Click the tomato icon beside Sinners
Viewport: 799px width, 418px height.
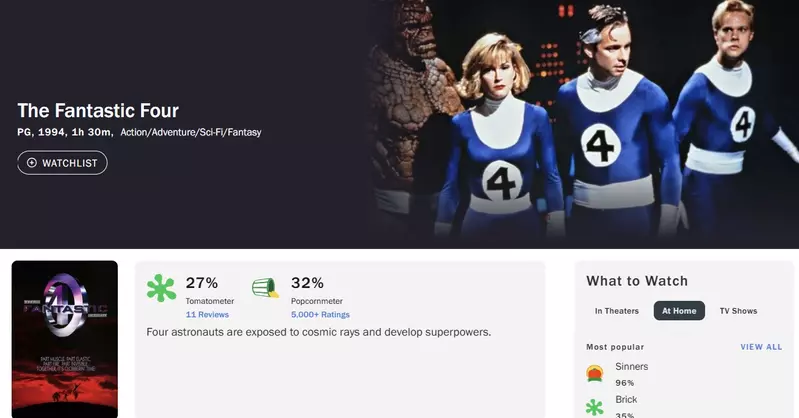tap(595, 374)
